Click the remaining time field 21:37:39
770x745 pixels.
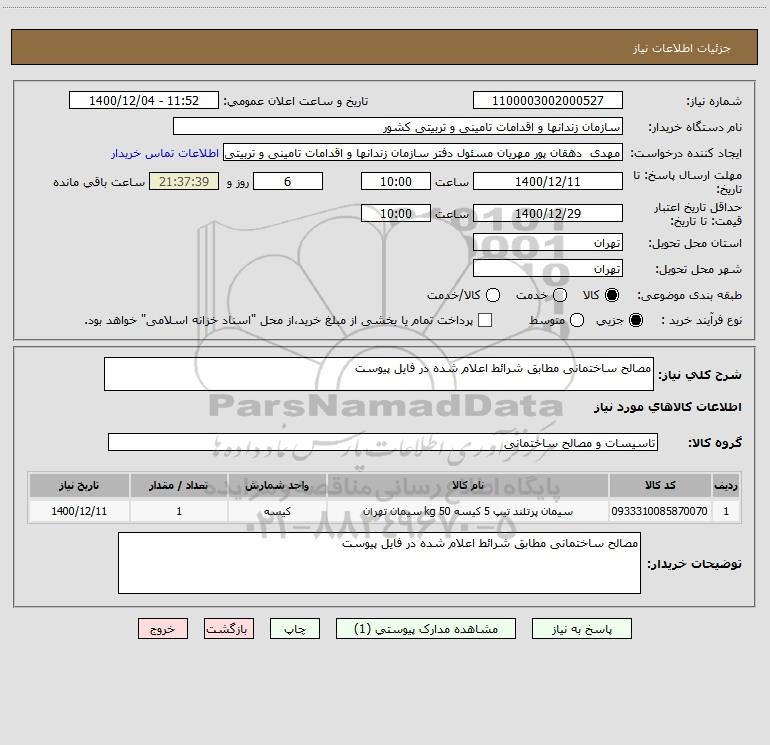pyautogui.click(x=184, y=181)
